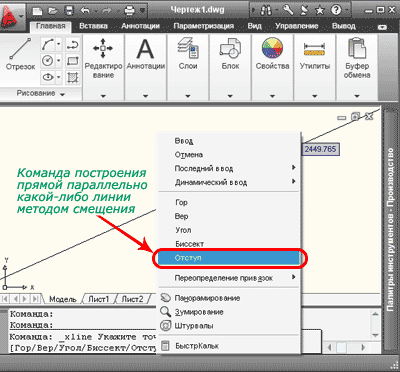Open Help question mark icon

click(336, 10)
